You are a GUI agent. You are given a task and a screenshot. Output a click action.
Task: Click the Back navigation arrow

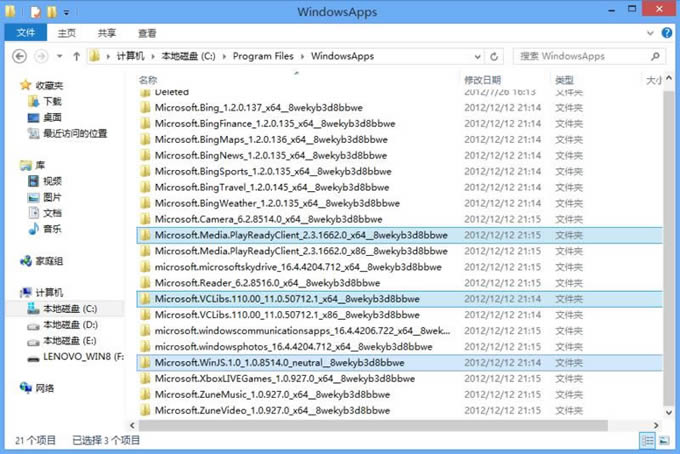point(19,56)
